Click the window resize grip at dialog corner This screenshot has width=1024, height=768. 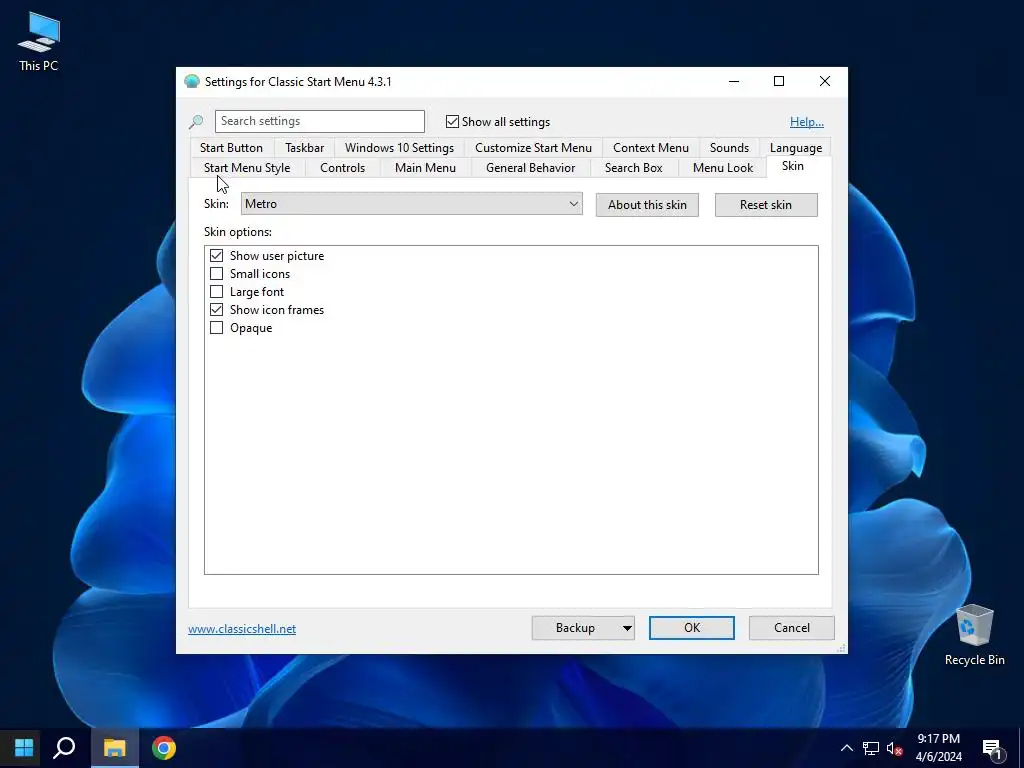click(841, 647)
